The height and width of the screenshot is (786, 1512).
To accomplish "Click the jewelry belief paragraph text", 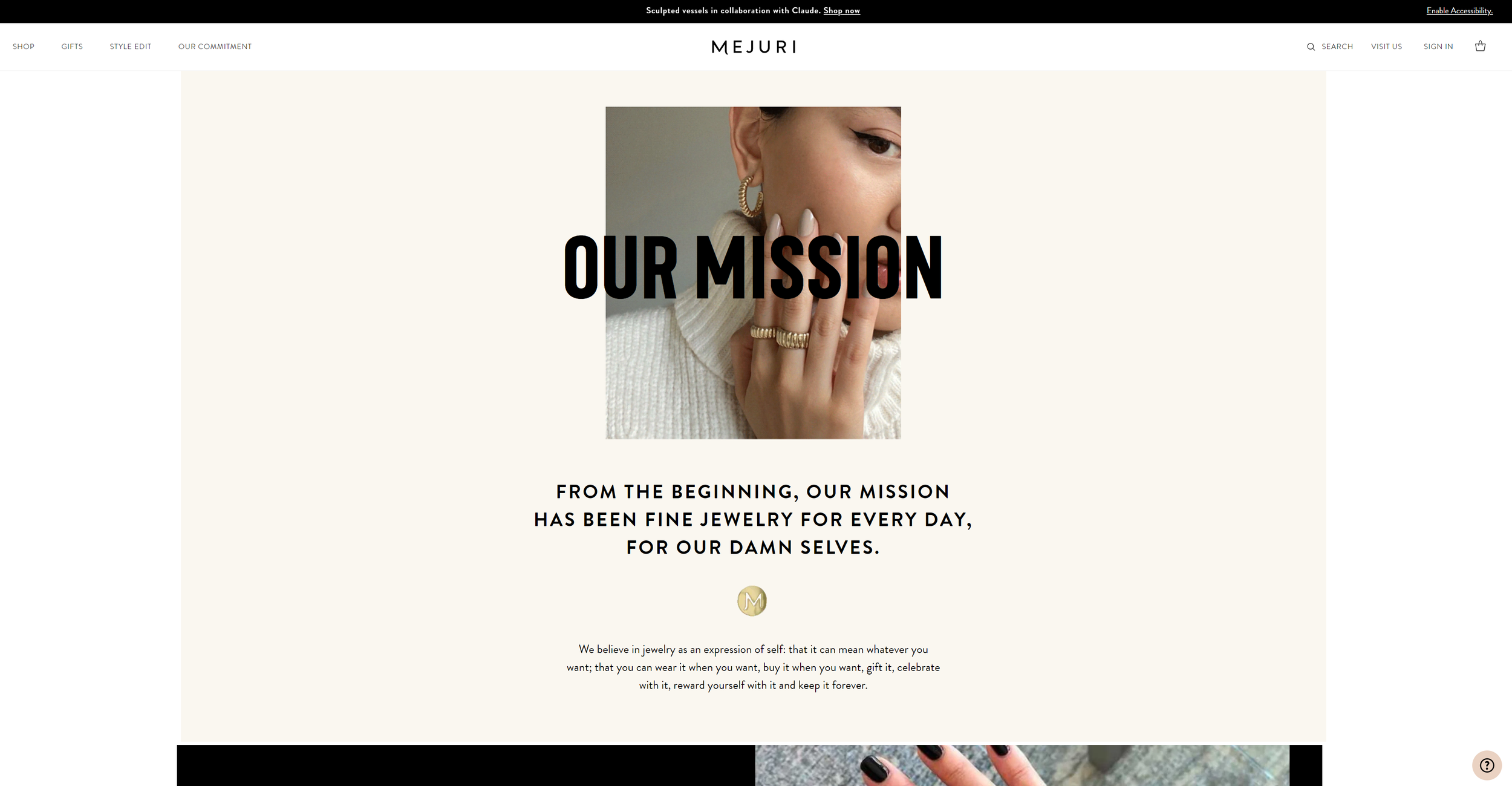I will click(x=753, y=667).
